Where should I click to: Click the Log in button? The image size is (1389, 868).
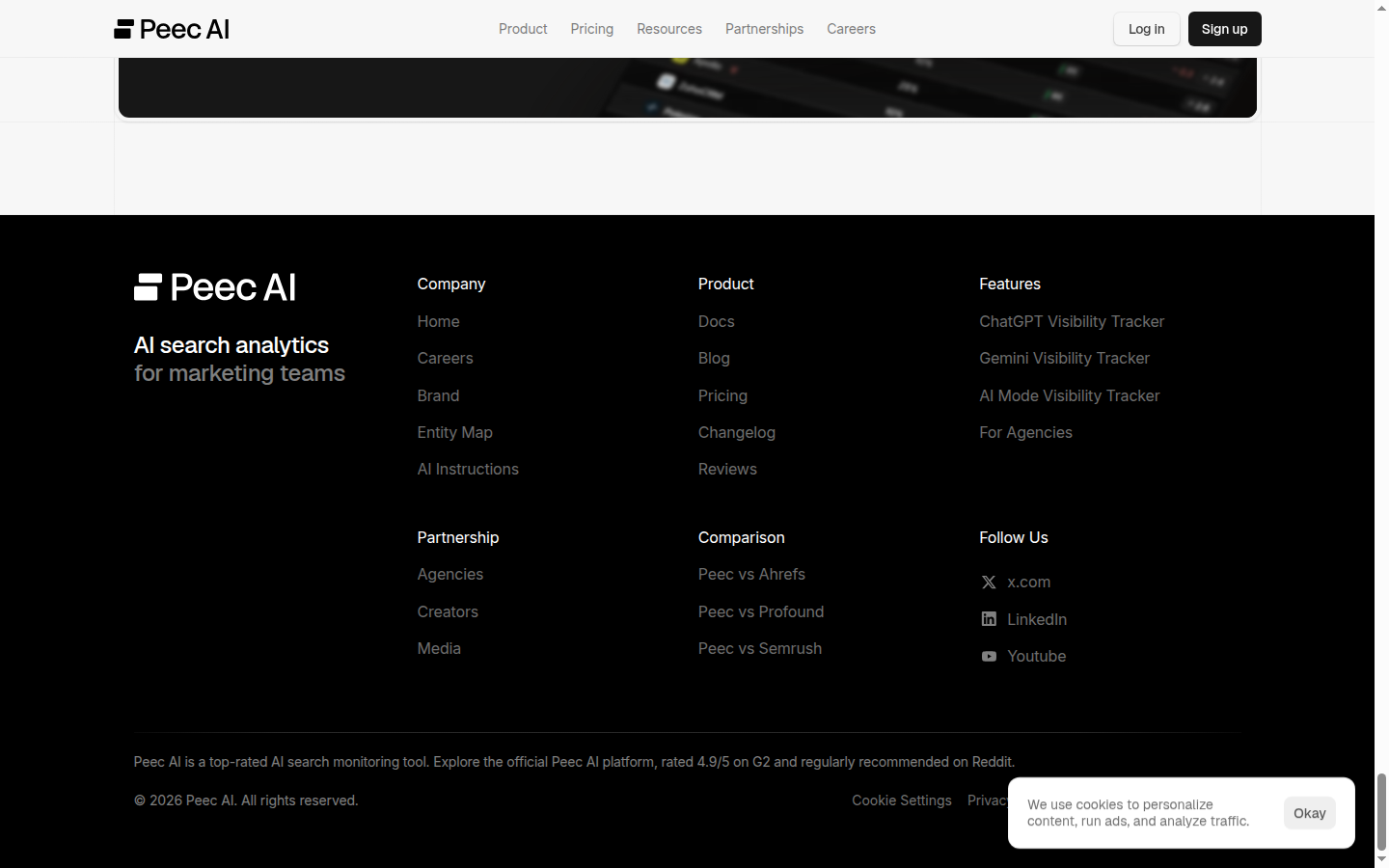pos(1147,29)
